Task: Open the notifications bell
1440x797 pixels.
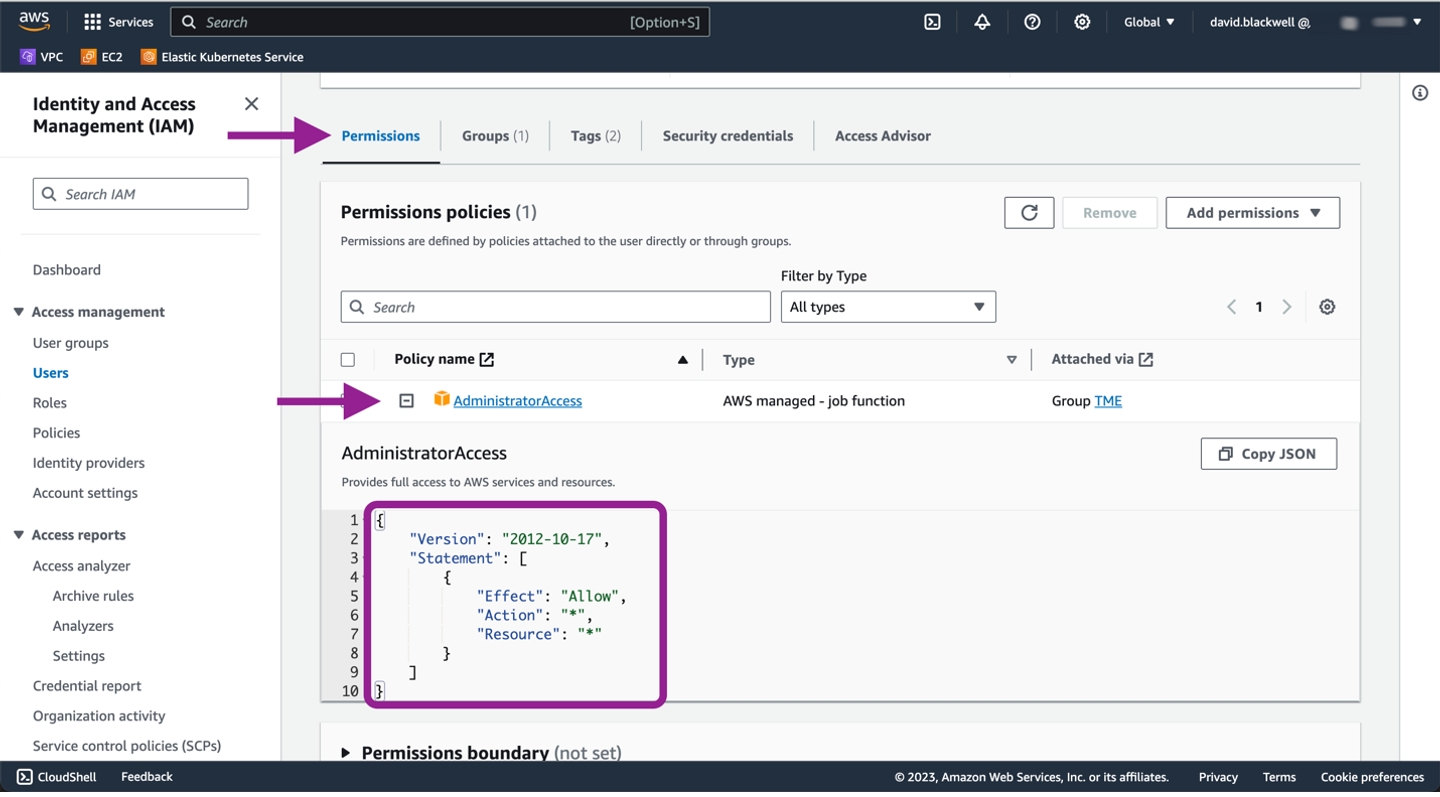Action: (982, 22)
